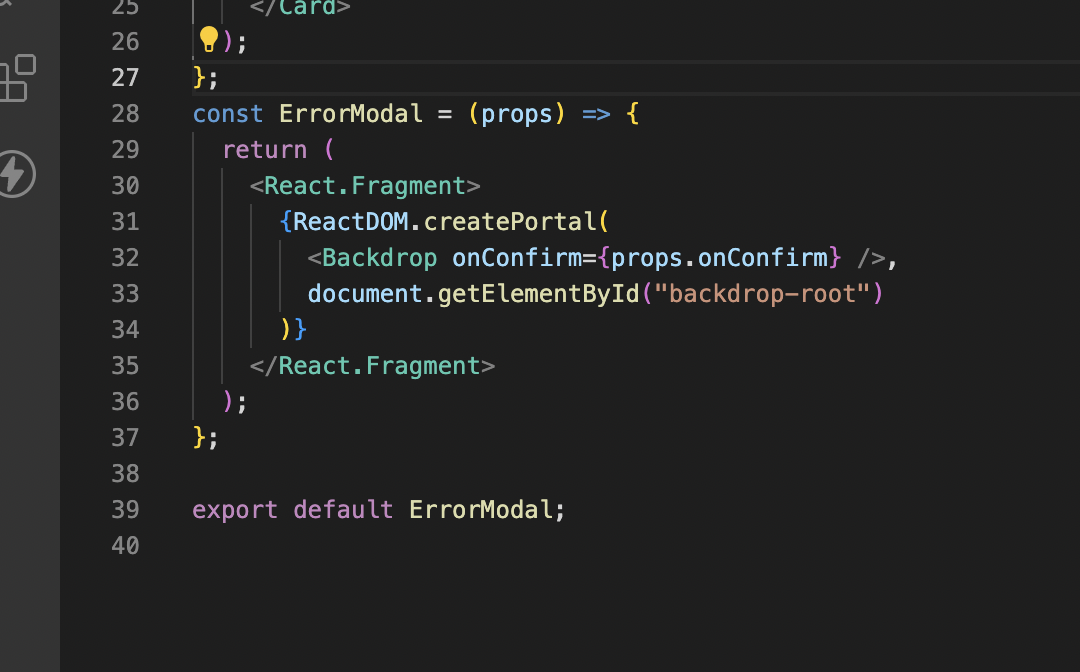Click line number 39 in the gutter

point(125,510)
